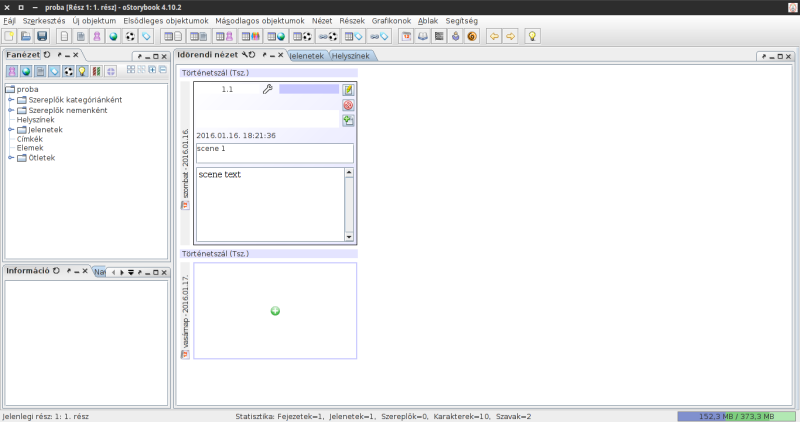Click the purple status bar on scene 1.1
Image resolution: width=800 pixels, height=422 pixels.
pyautogui.click(x=309, y=89)
